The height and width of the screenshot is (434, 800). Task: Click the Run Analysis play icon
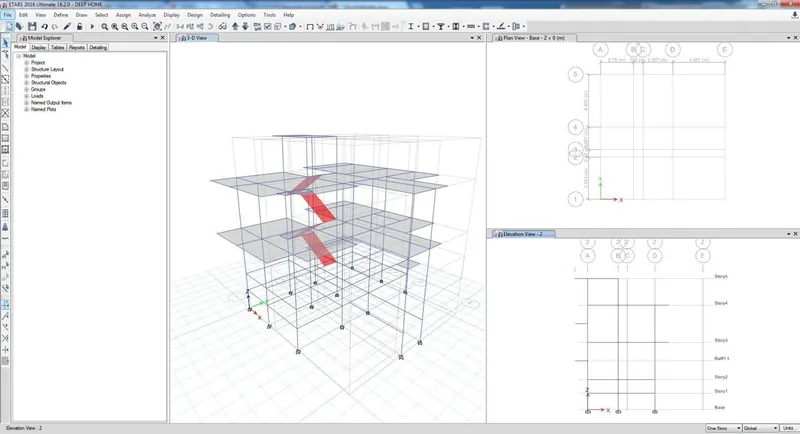92,26
